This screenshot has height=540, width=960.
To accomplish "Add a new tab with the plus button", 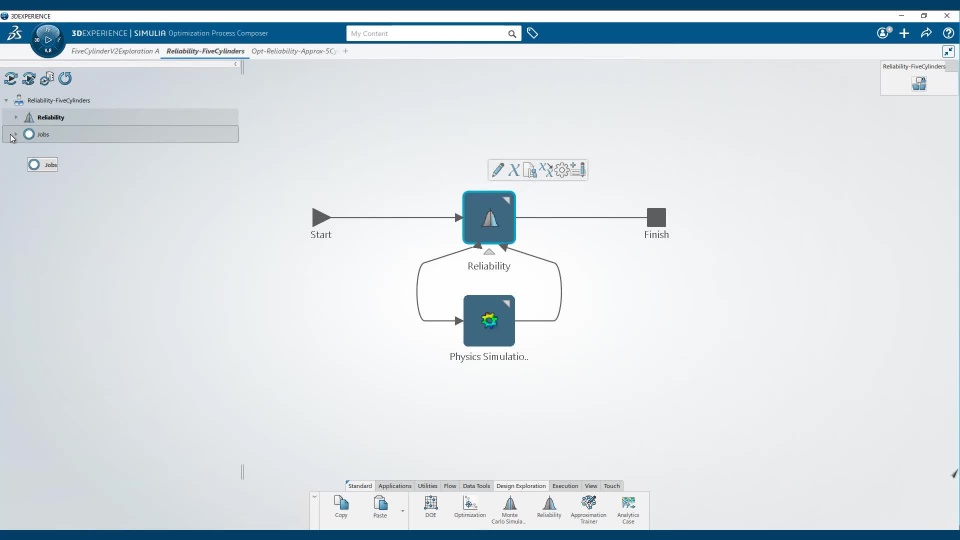I will [345, 51].
